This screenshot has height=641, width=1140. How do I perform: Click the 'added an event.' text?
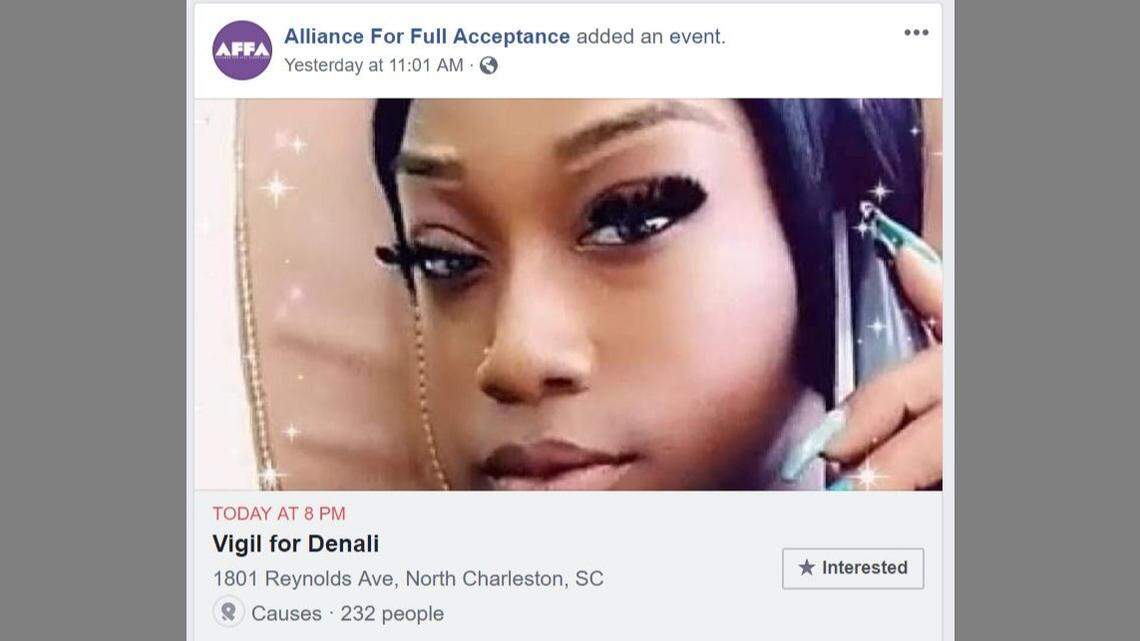(x=651, y=36)
